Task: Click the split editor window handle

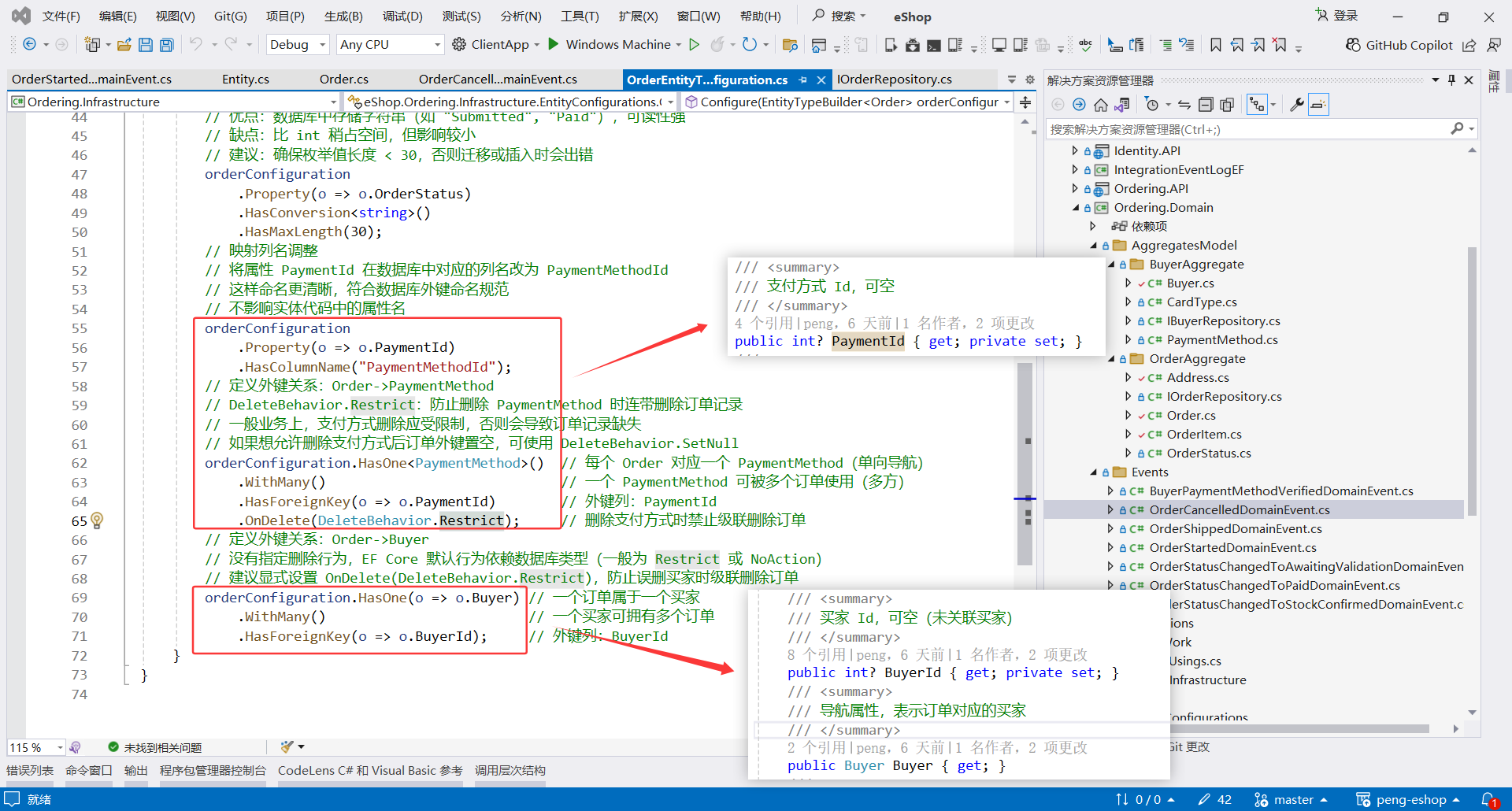Action: [1025, 102]
